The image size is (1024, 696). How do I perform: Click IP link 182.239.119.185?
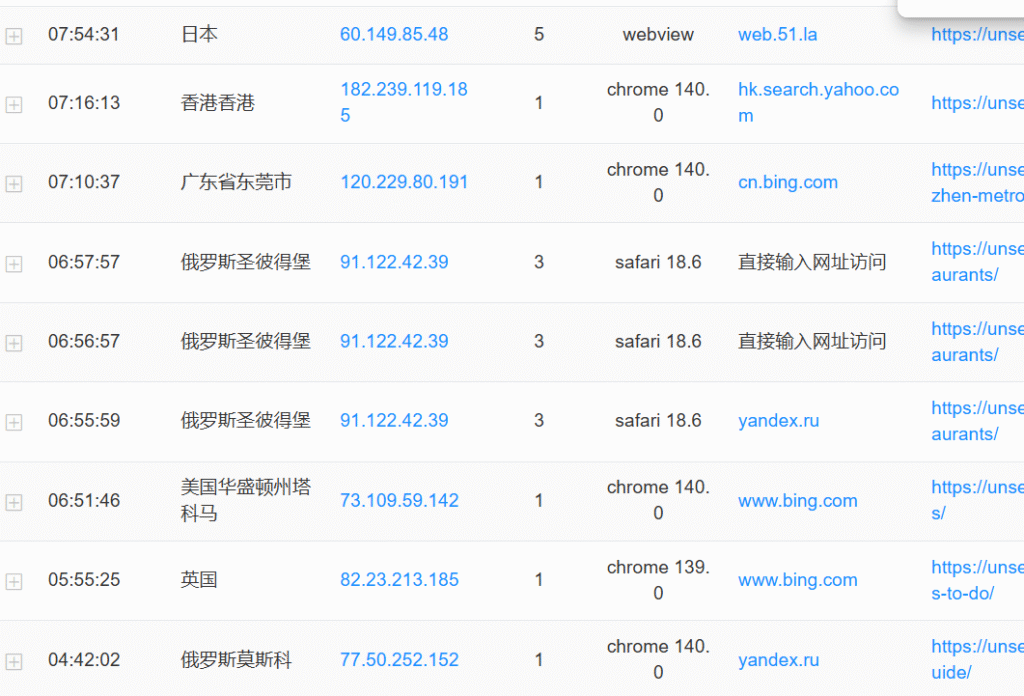point(403,102)
